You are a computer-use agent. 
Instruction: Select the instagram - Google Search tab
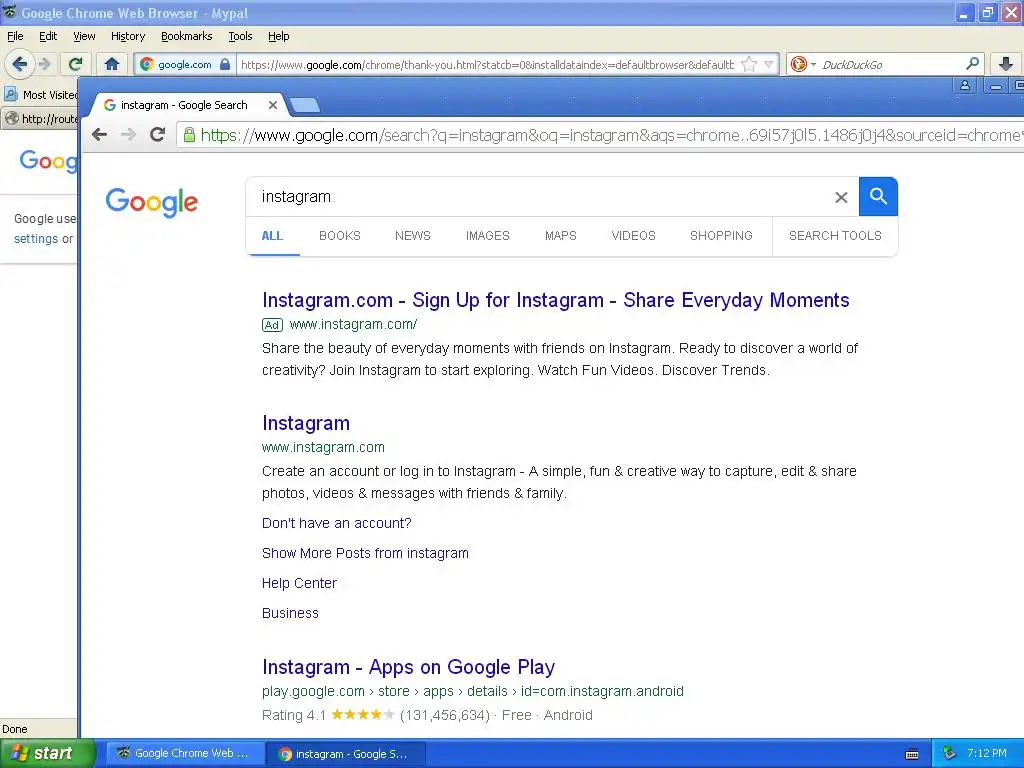click(x=183, y=104)
